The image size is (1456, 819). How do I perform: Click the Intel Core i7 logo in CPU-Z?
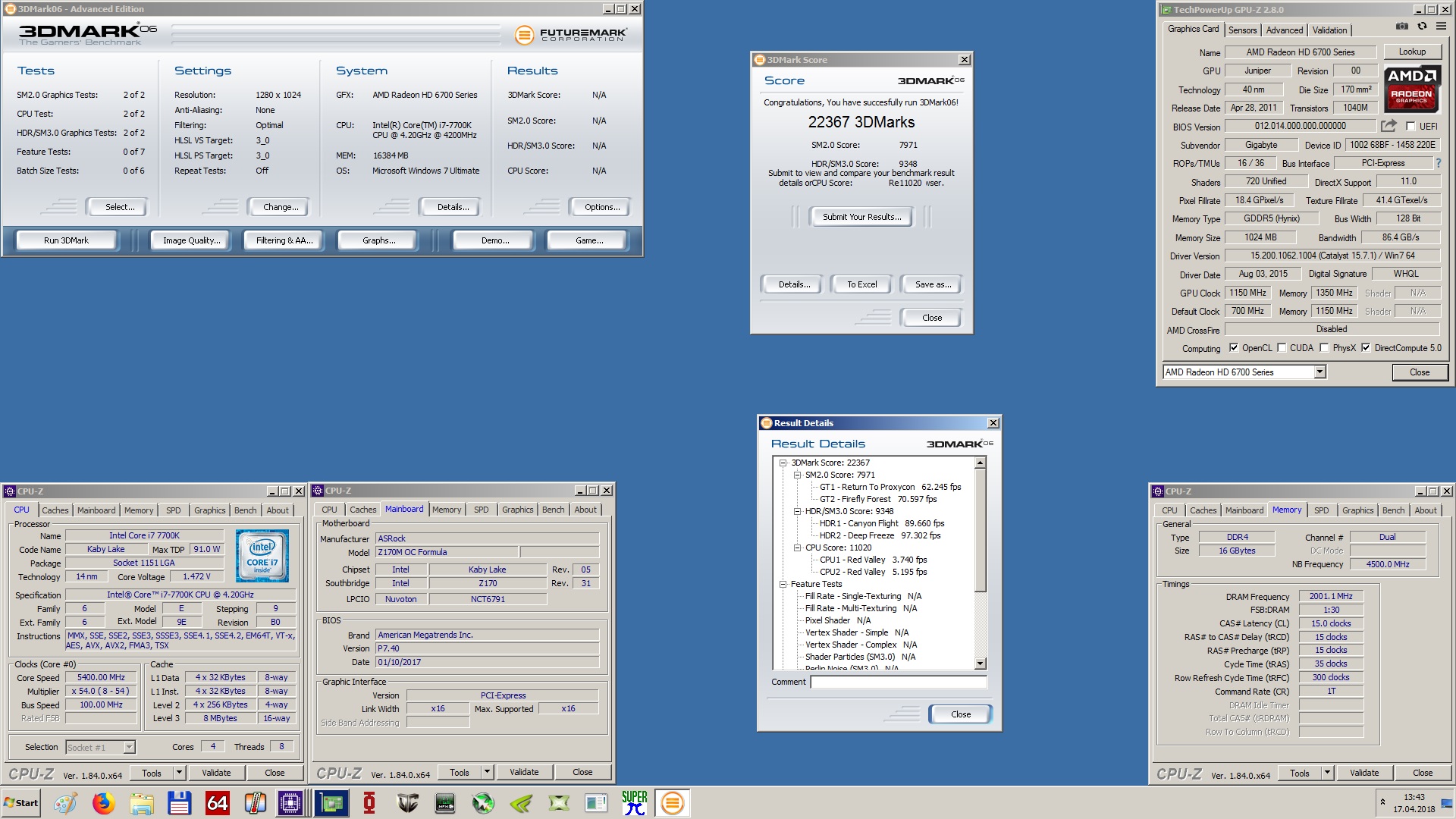tap(262, 556)
